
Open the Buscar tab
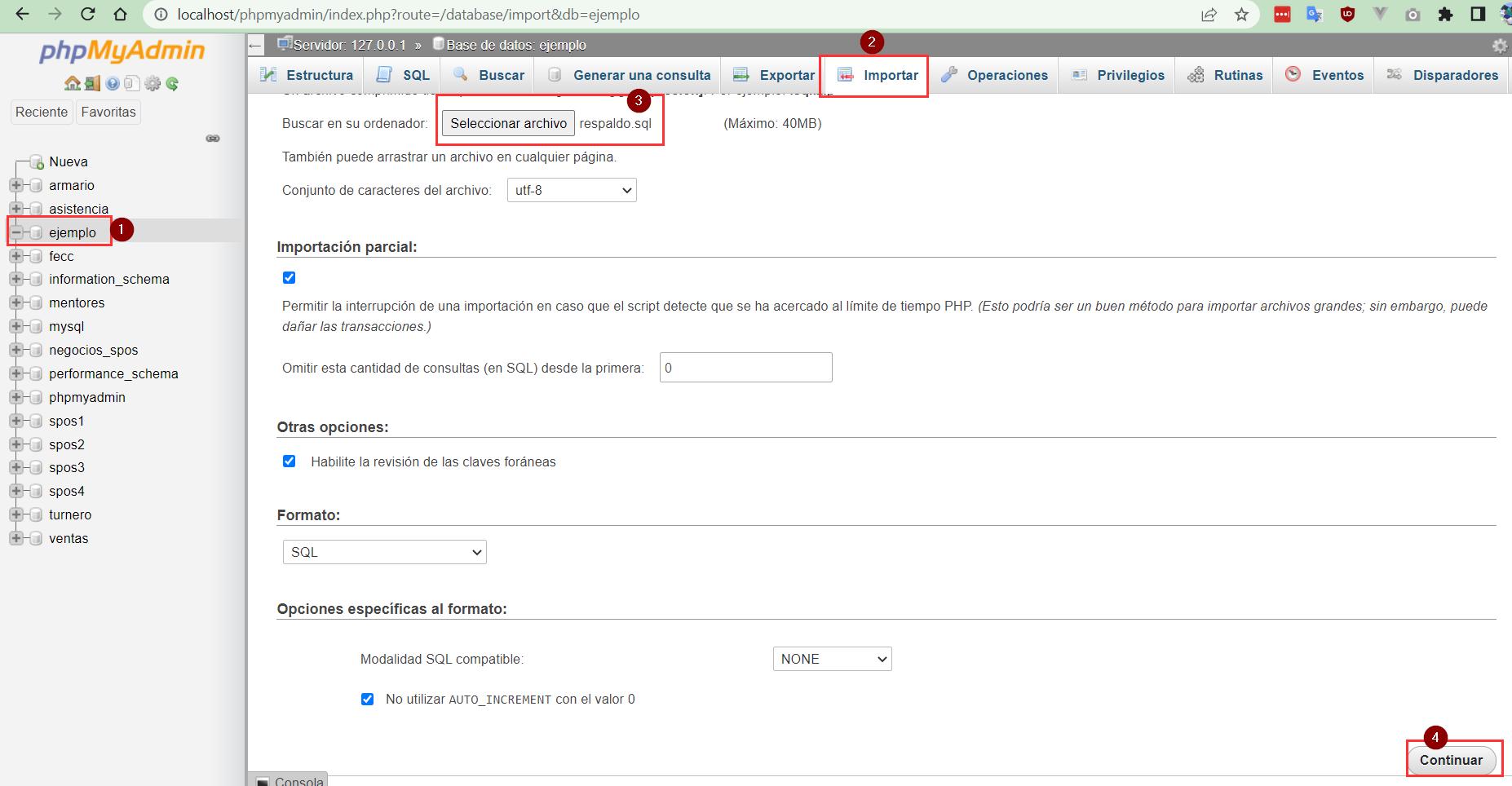pyautogui.click(x=488, y=75)
